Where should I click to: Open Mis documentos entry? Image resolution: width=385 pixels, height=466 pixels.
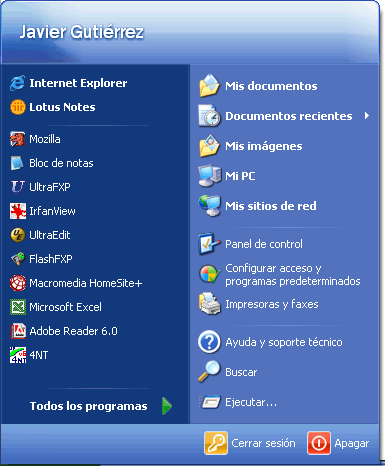(271, 86)
